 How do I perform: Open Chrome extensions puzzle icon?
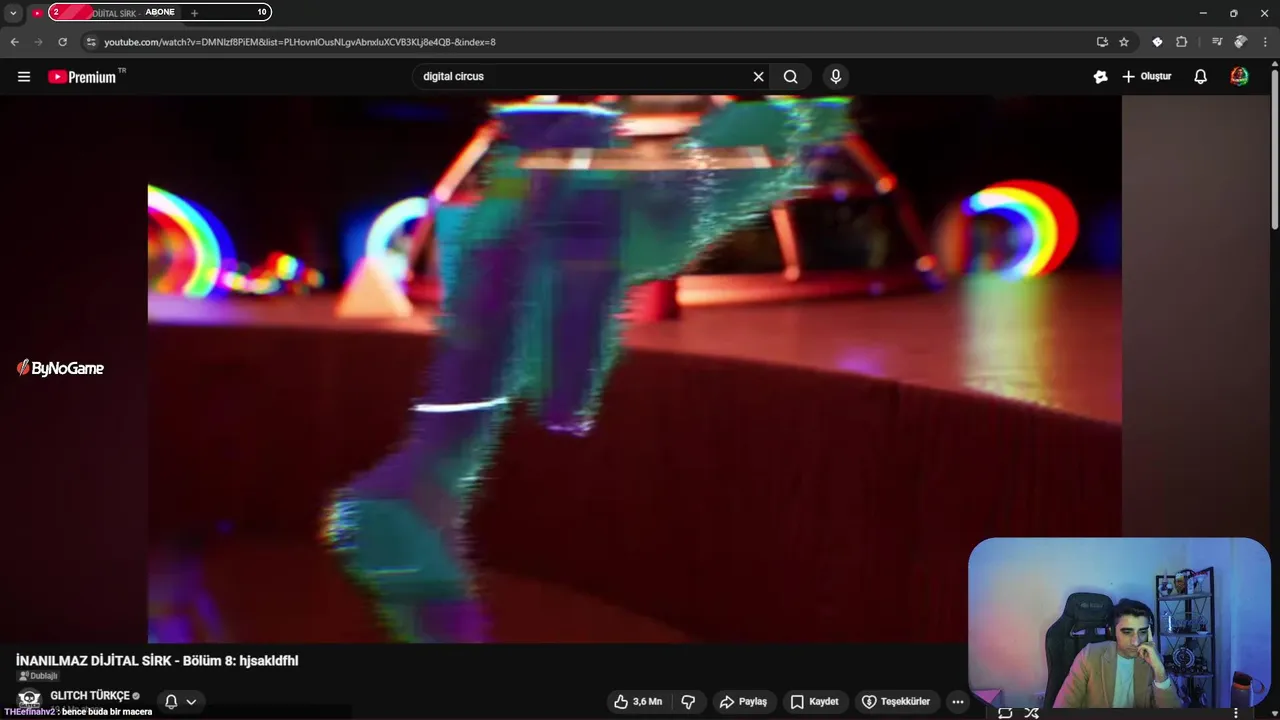point(1182,42)
